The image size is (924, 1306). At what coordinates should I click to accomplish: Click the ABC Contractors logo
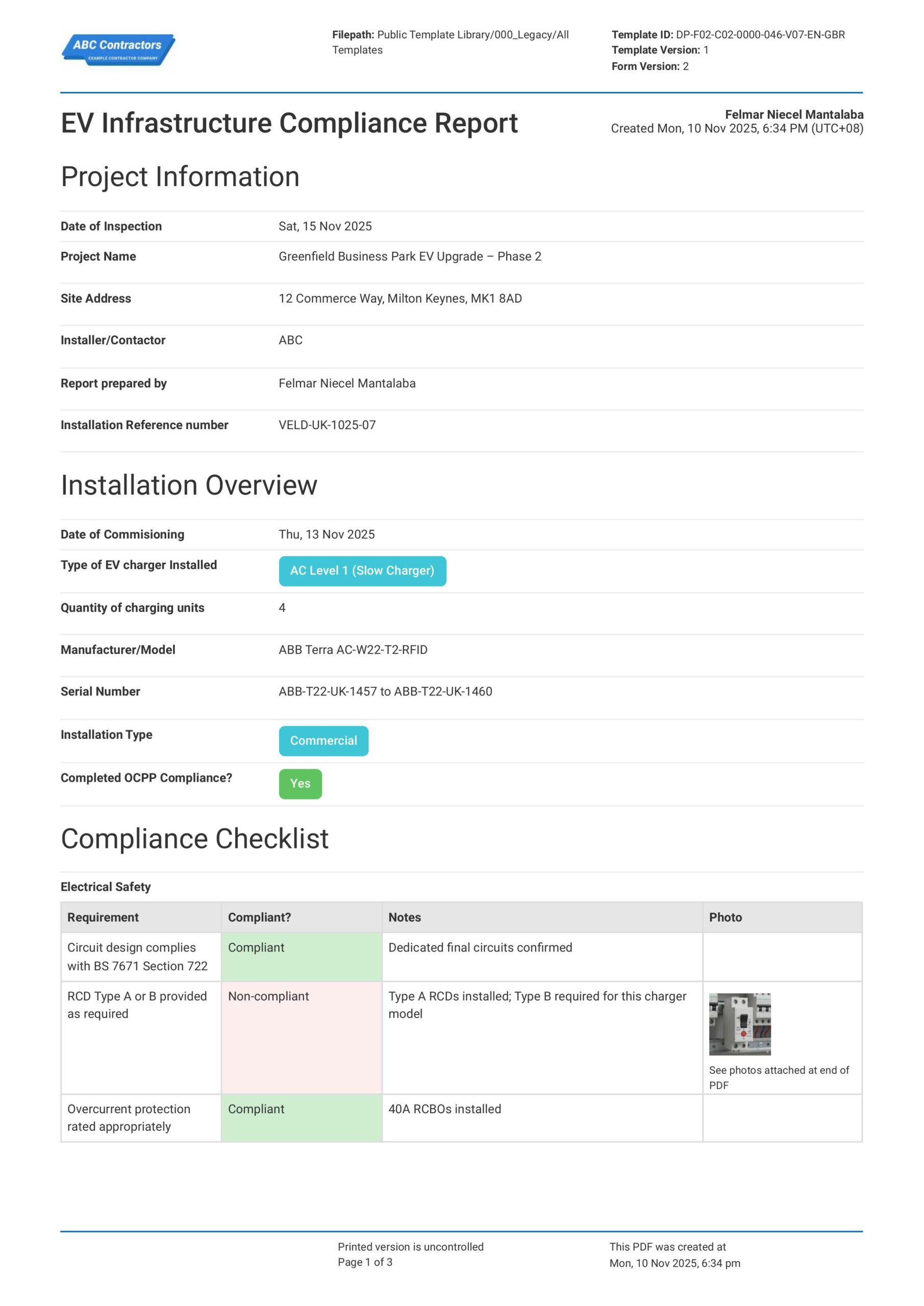[x=118, y=50]
